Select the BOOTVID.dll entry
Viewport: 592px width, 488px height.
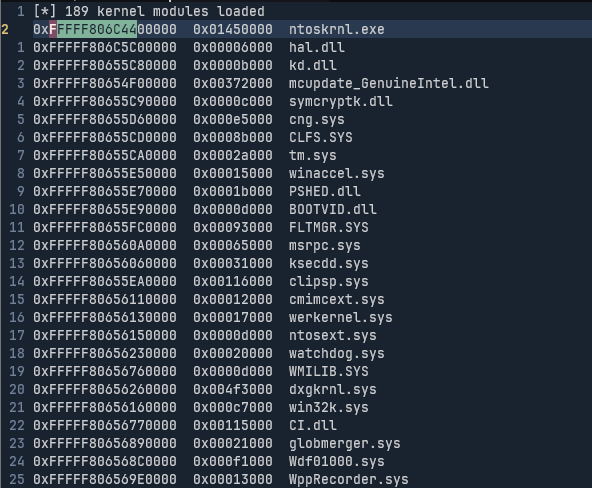coord(333,209)
